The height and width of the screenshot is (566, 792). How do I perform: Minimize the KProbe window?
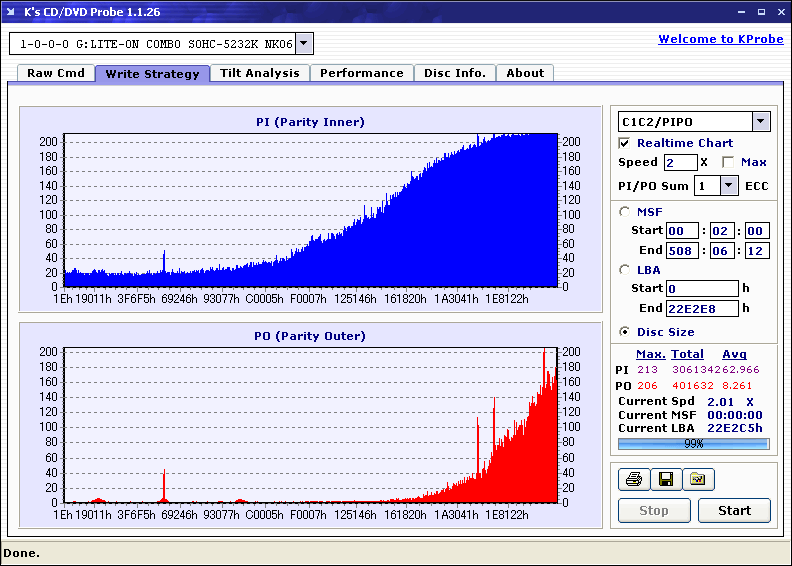pyautogui.click(x=741, y=12)
